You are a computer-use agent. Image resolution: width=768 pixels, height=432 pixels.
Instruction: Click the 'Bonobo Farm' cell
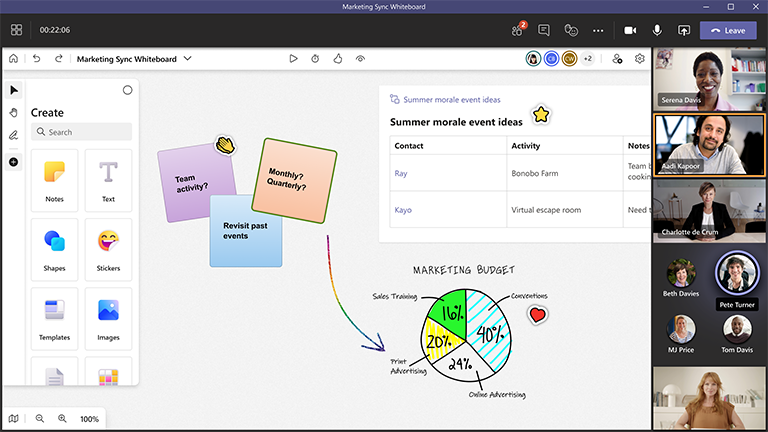coord(565,173)
